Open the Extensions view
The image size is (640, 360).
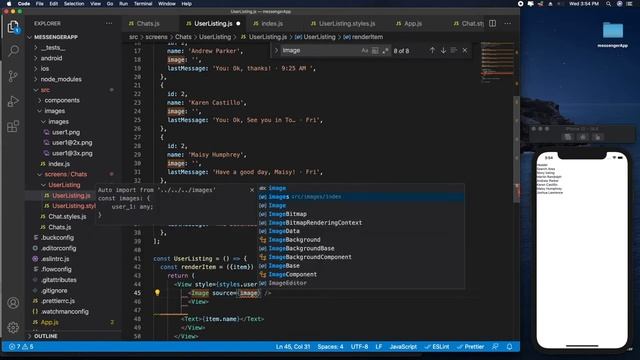13,126
